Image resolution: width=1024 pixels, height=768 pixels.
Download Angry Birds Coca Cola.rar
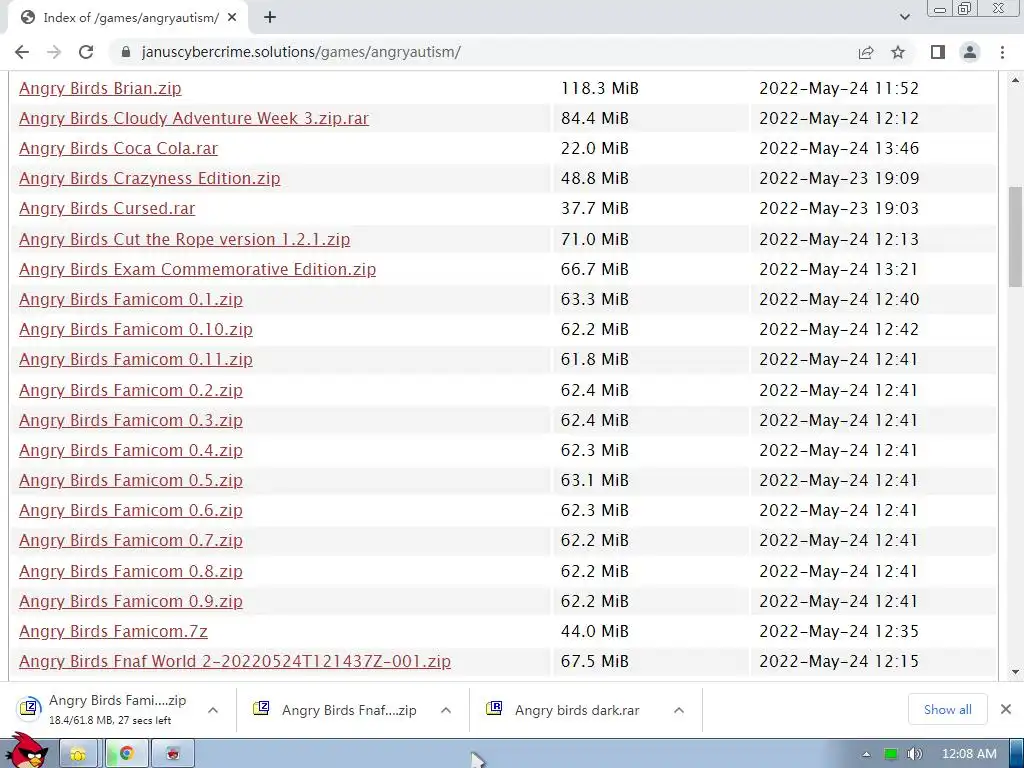click(118, 148)
